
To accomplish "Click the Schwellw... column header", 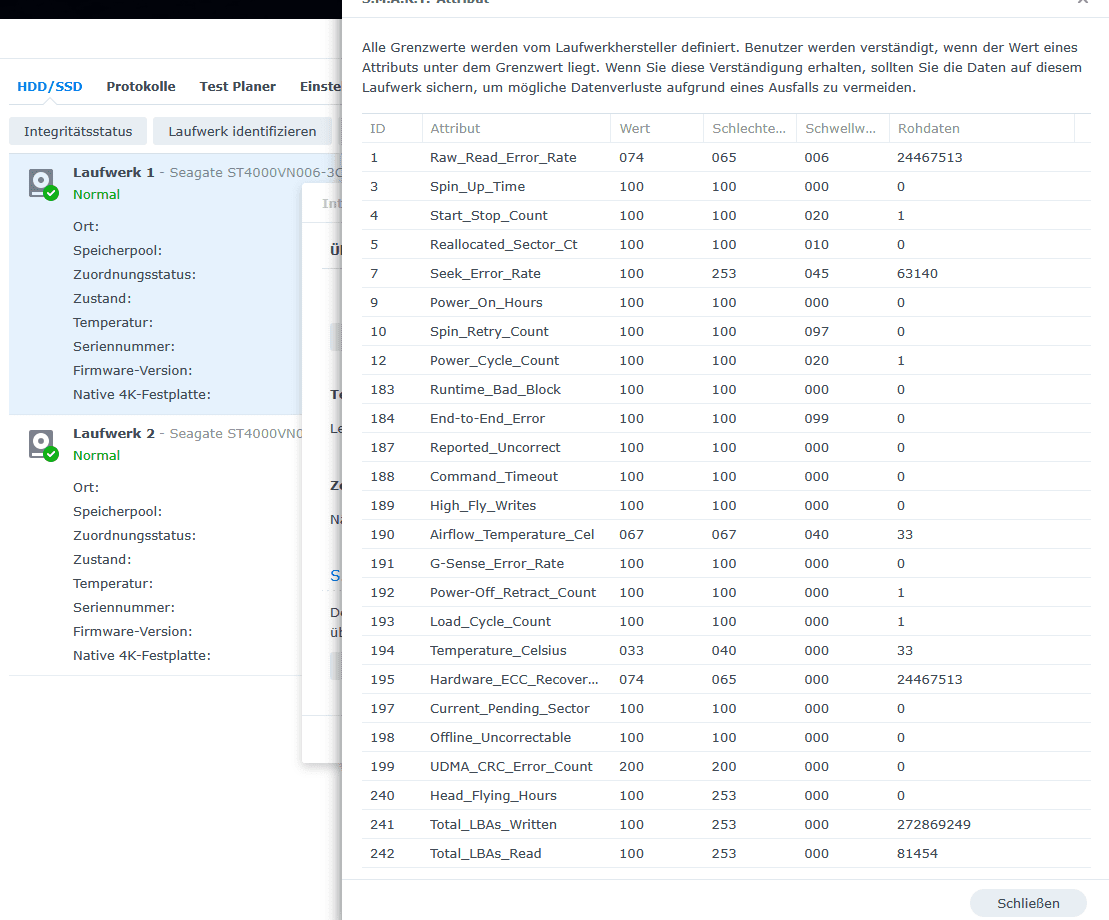I will (x=842, y=128).
